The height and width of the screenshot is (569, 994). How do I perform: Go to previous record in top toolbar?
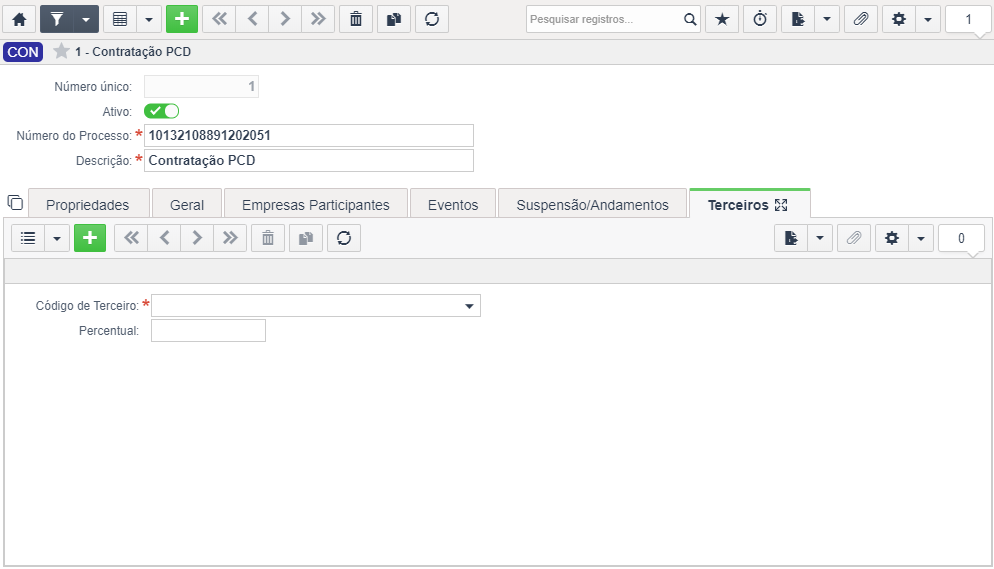click(252, 19)
